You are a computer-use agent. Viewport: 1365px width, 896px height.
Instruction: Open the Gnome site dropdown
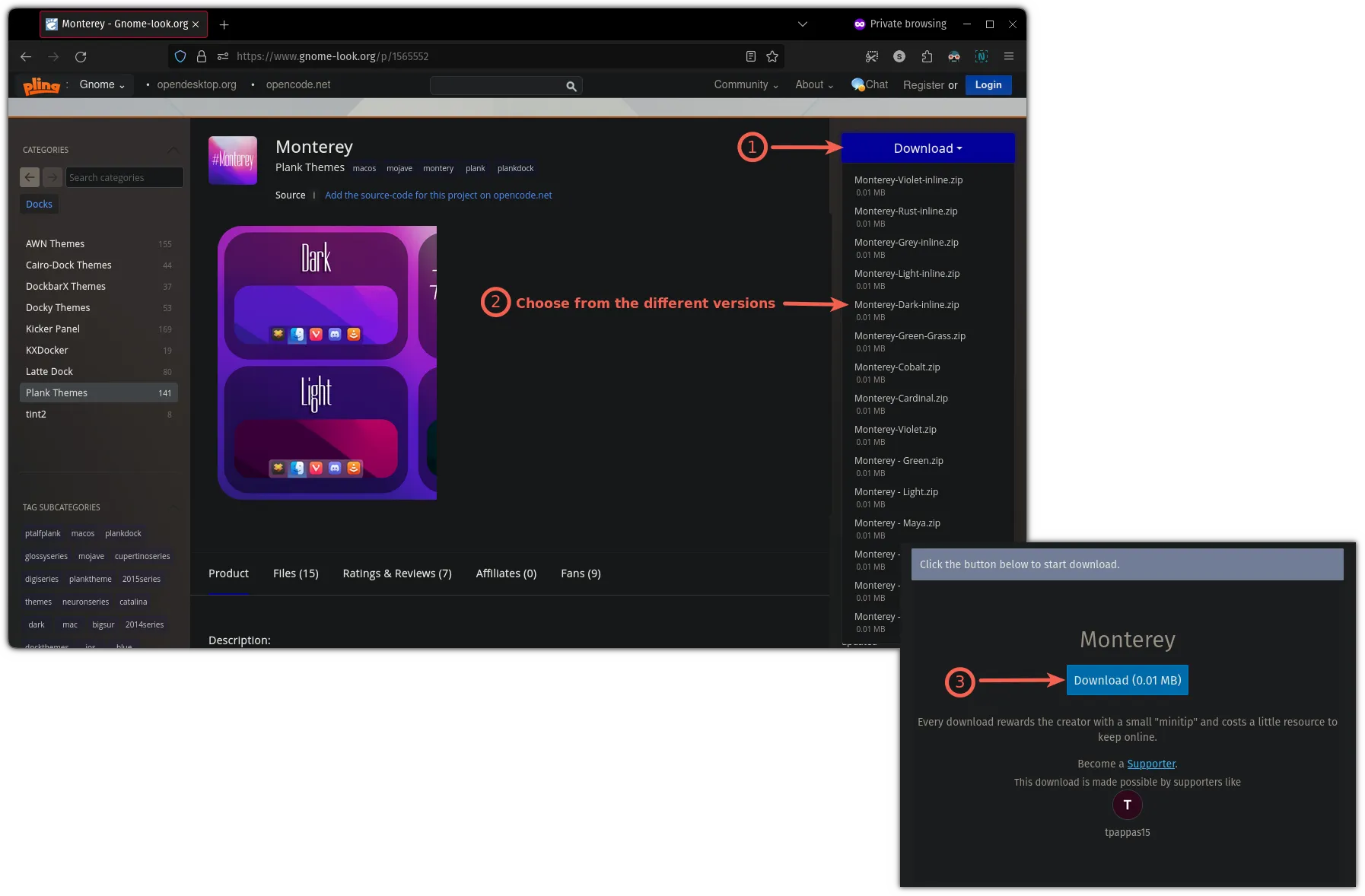tap(102, 84)
